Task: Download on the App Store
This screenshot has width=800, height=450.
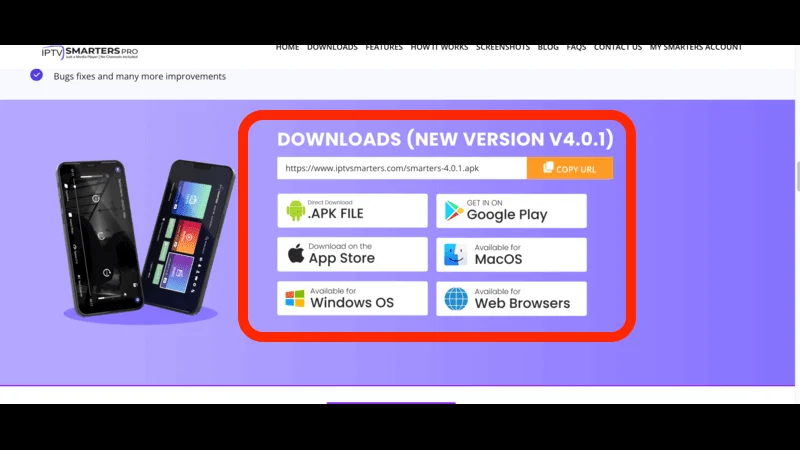Action: coord(353,254)
